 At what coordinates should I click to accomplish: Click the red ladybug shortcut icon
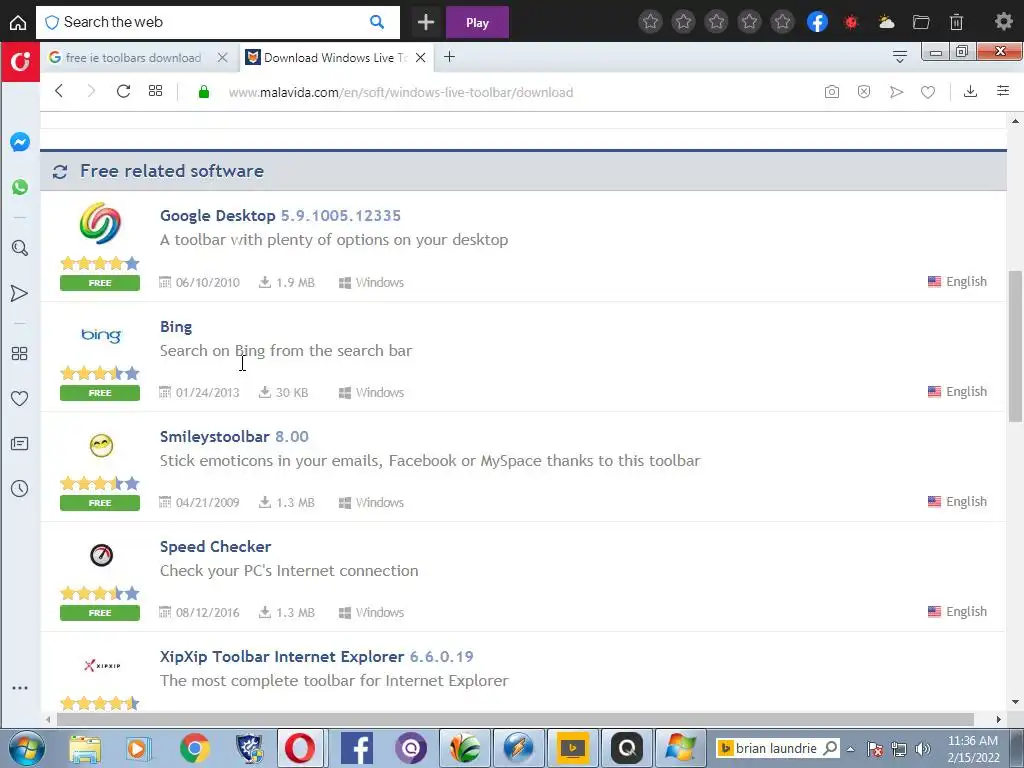coord(851,22)
